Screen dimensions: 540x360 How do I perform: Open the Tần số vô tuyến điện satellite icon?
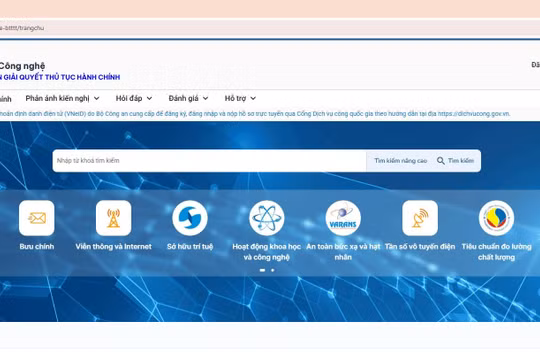(420, 218)
